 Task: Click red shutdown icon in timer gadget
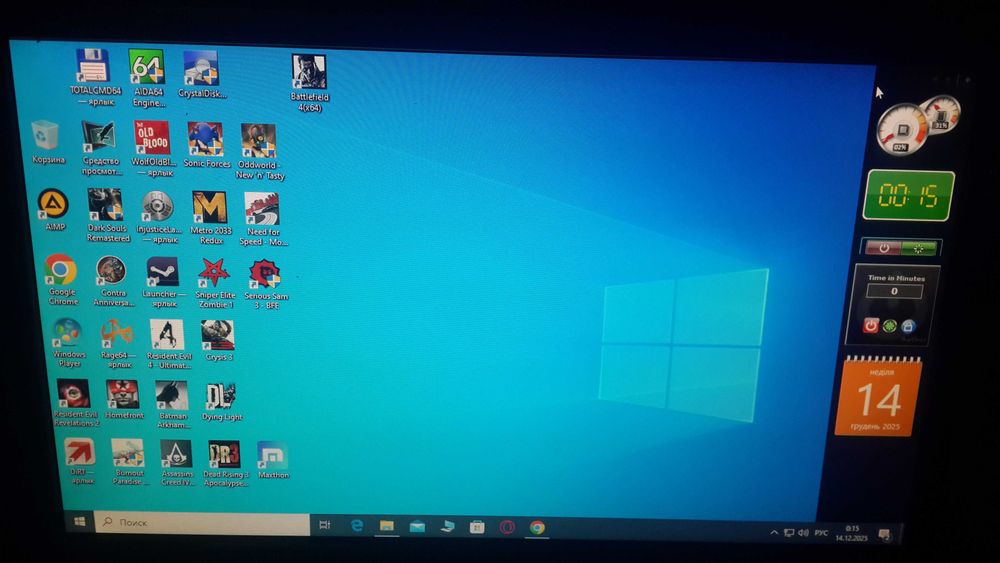pos(871,325)
